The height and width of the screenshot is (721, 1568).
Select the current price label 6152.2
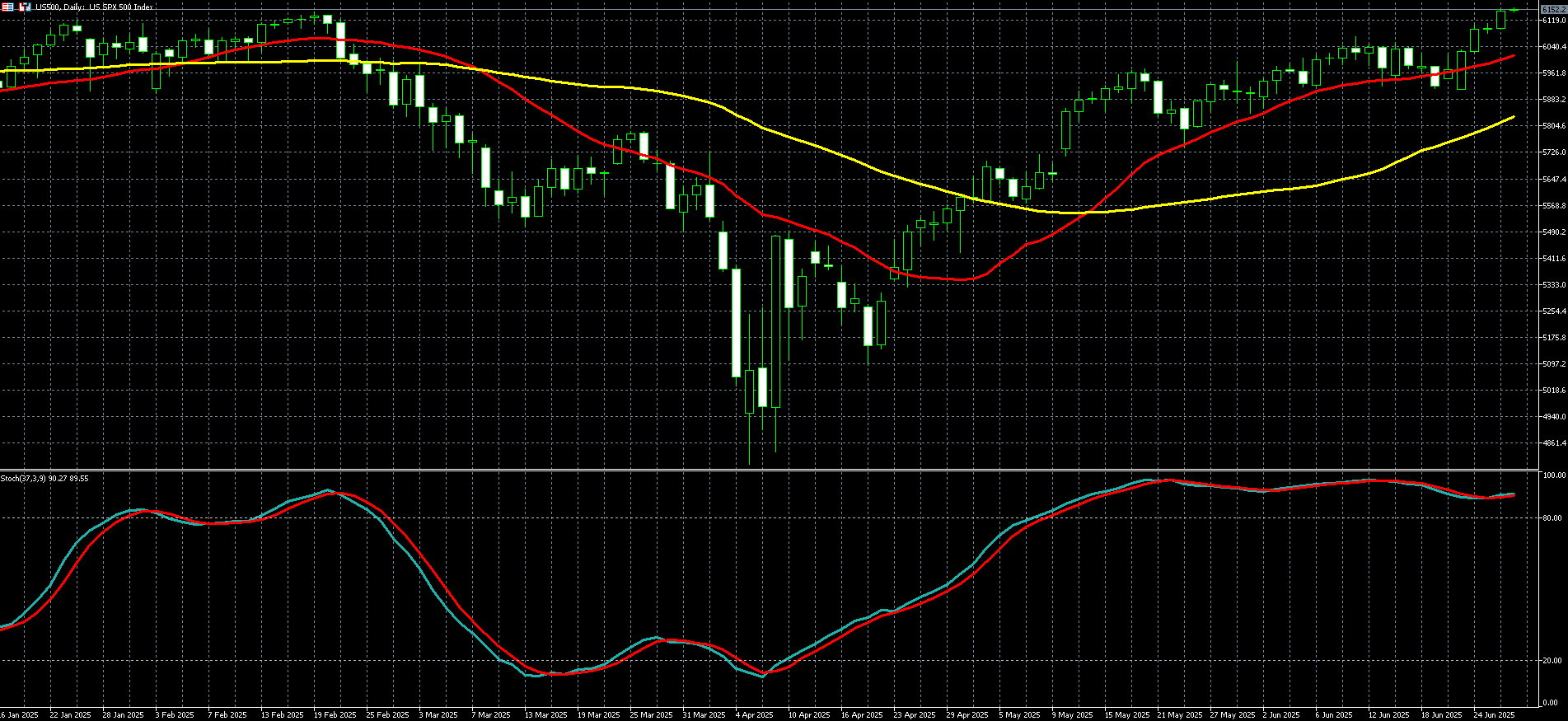(x=1552, y=10)
